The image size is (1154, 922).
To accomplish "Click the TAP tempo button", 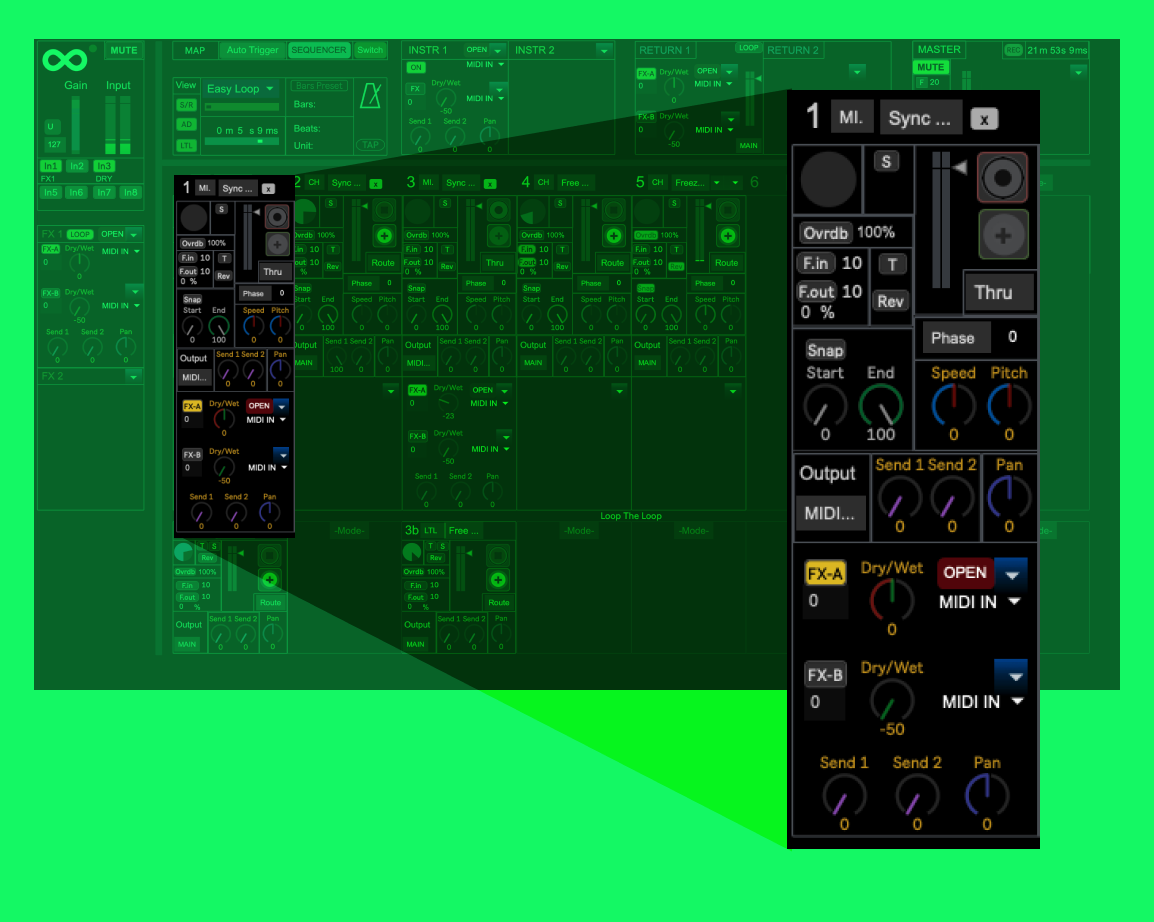I will pos(370,145).
